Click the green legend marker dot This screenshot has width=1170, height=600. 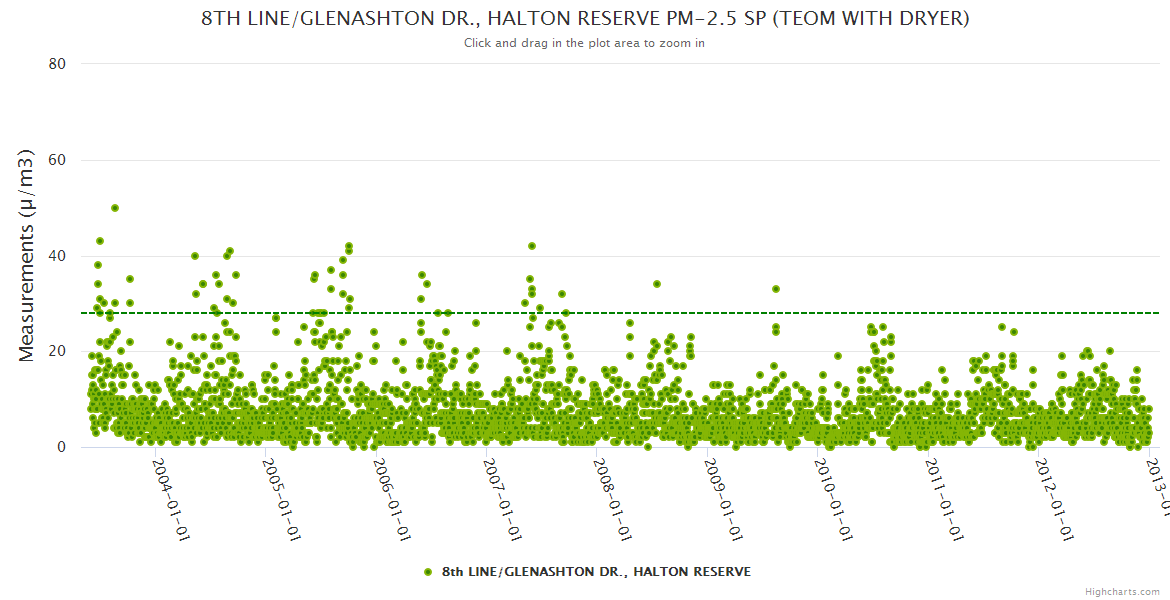pos(428,571)
